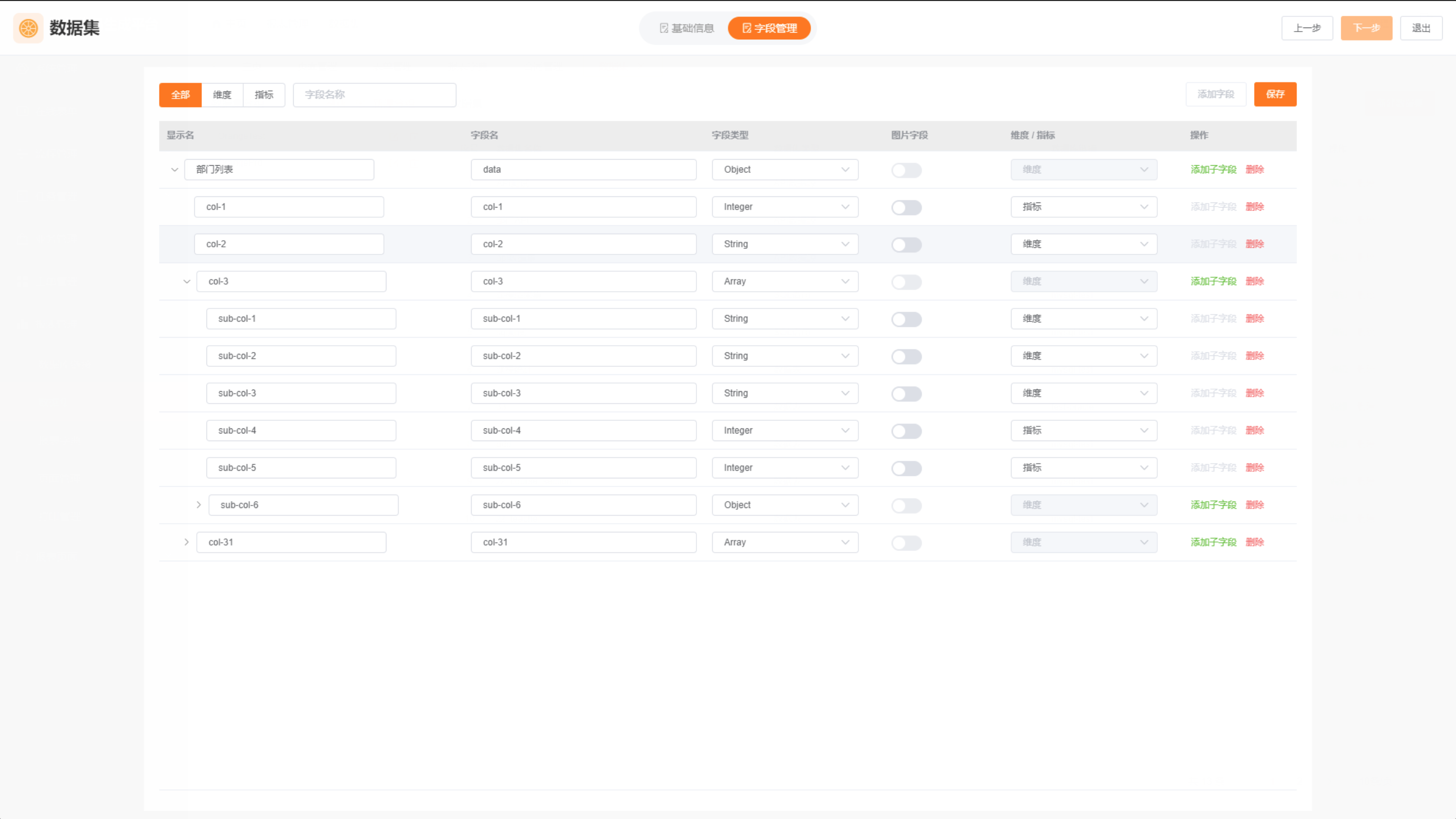Switch to the 维度 filter tab
This screenshot has width=1456, height=819.
(222, 95)
